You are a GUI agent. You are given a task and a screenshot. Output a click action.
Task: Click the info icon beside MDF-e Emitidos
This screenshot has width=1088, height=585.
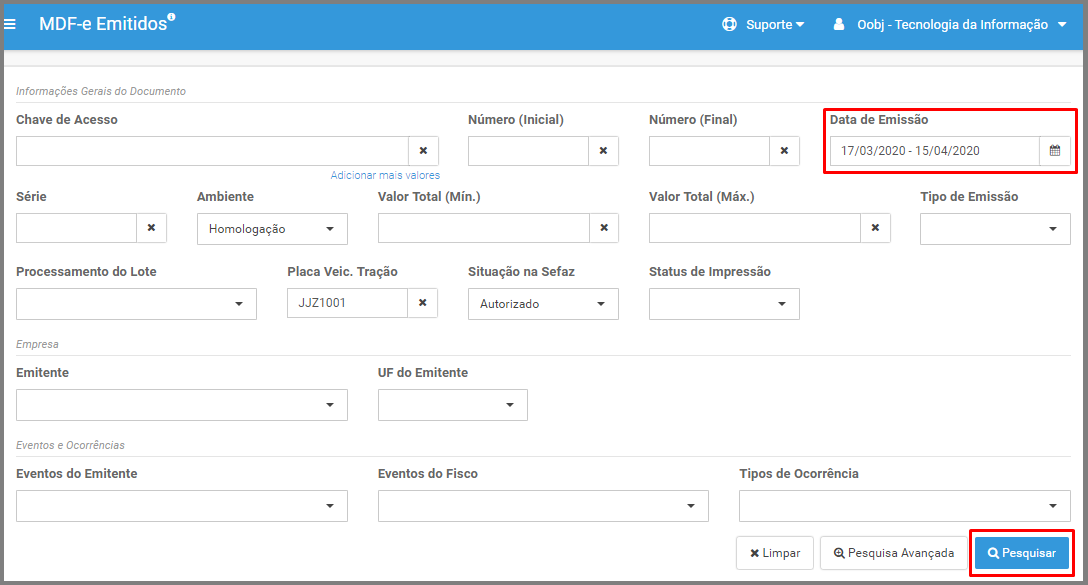[x=171, y=17]
